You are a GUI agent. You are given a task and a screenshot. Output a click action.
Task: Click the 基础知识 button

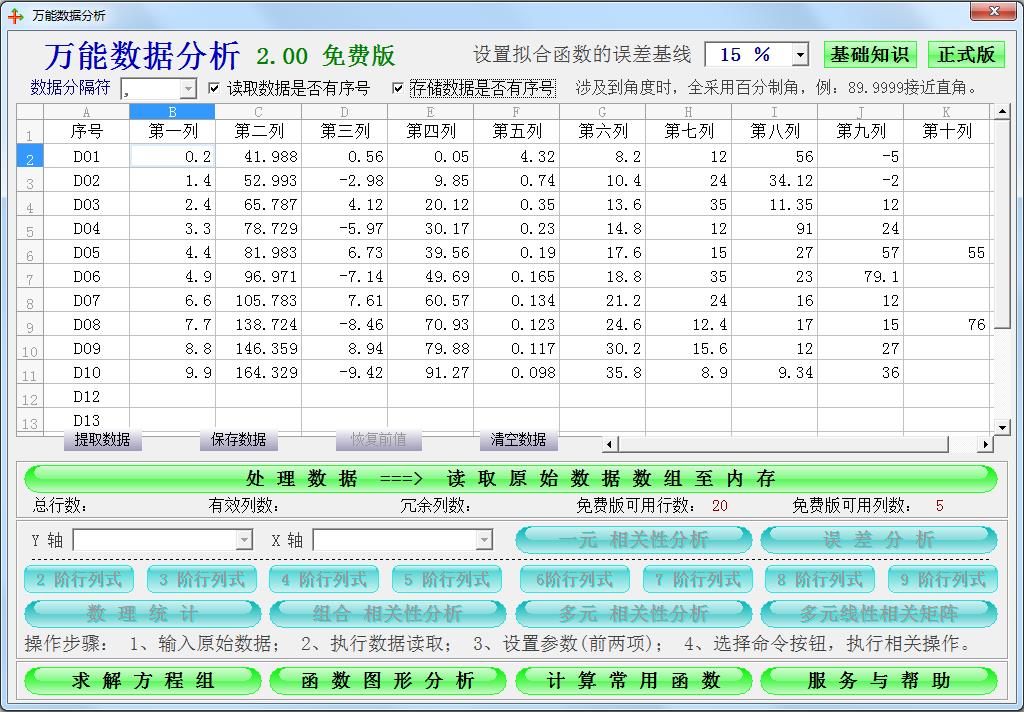pos(870,54)
